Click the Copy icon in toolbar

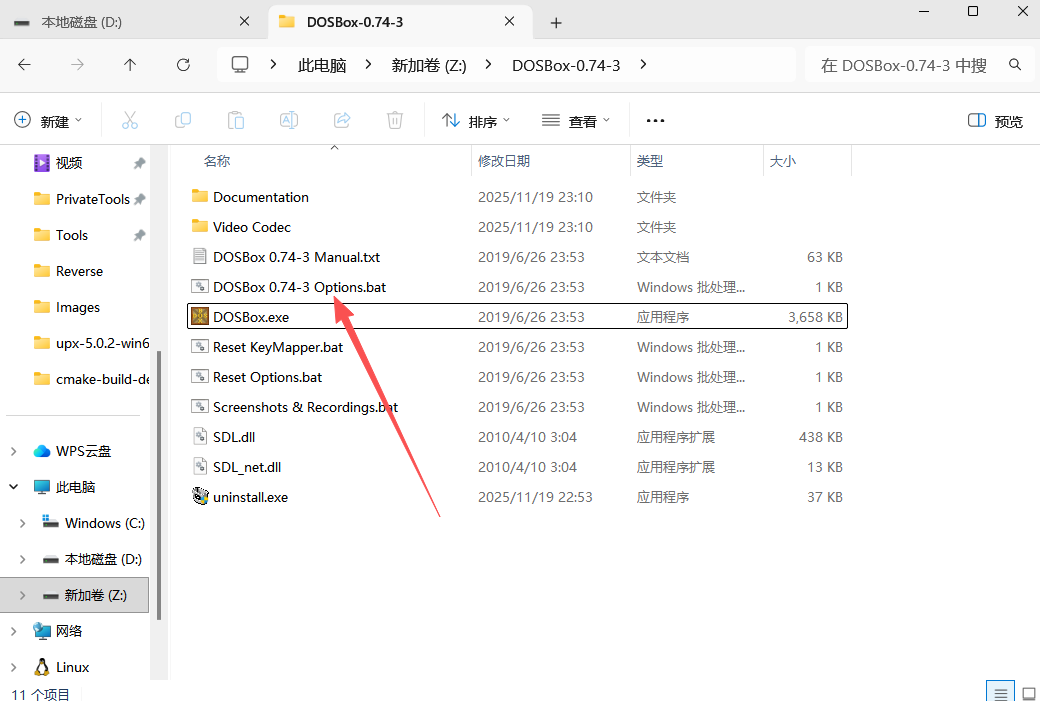[183, 120]
